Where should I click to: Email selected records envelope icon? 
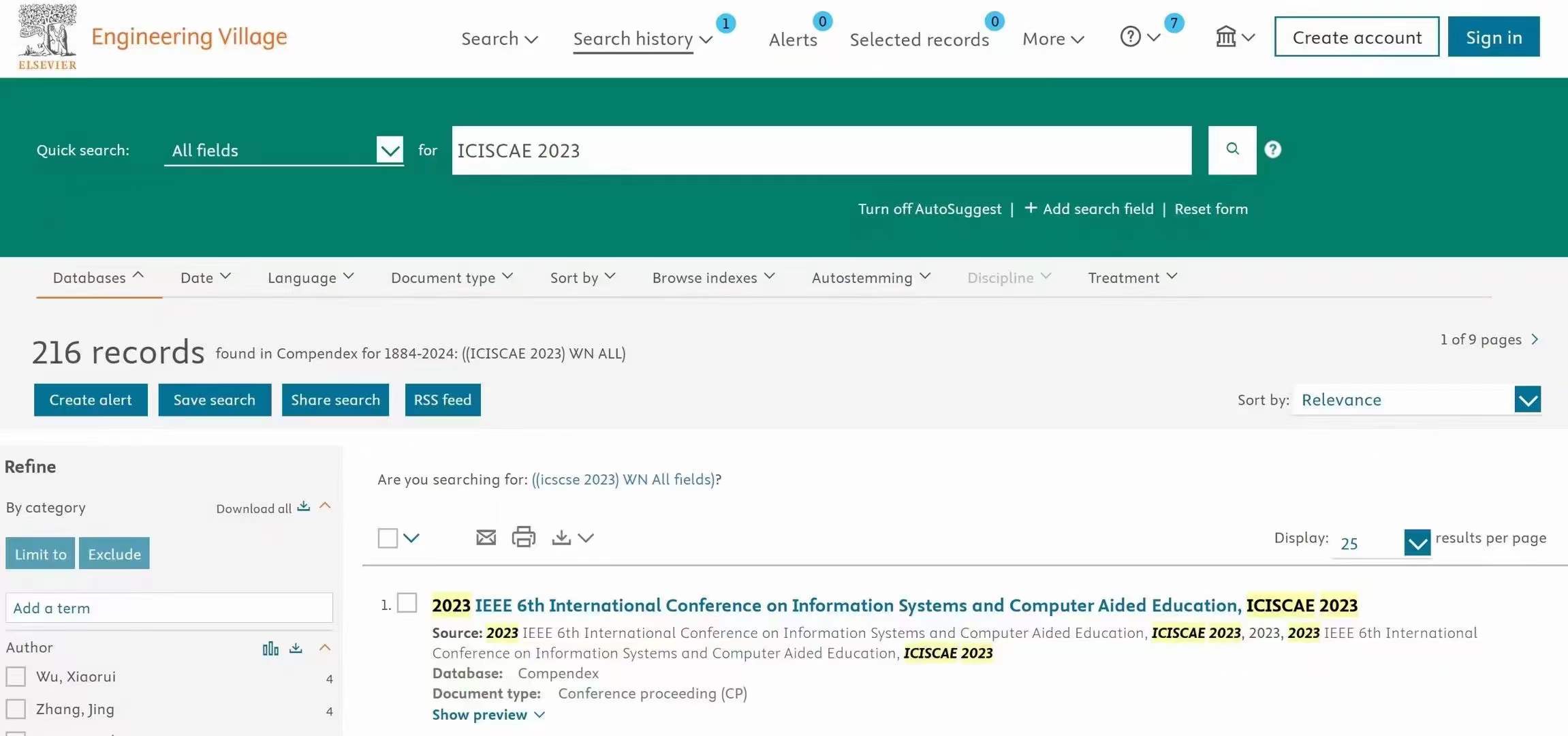(x=486, y=538)
